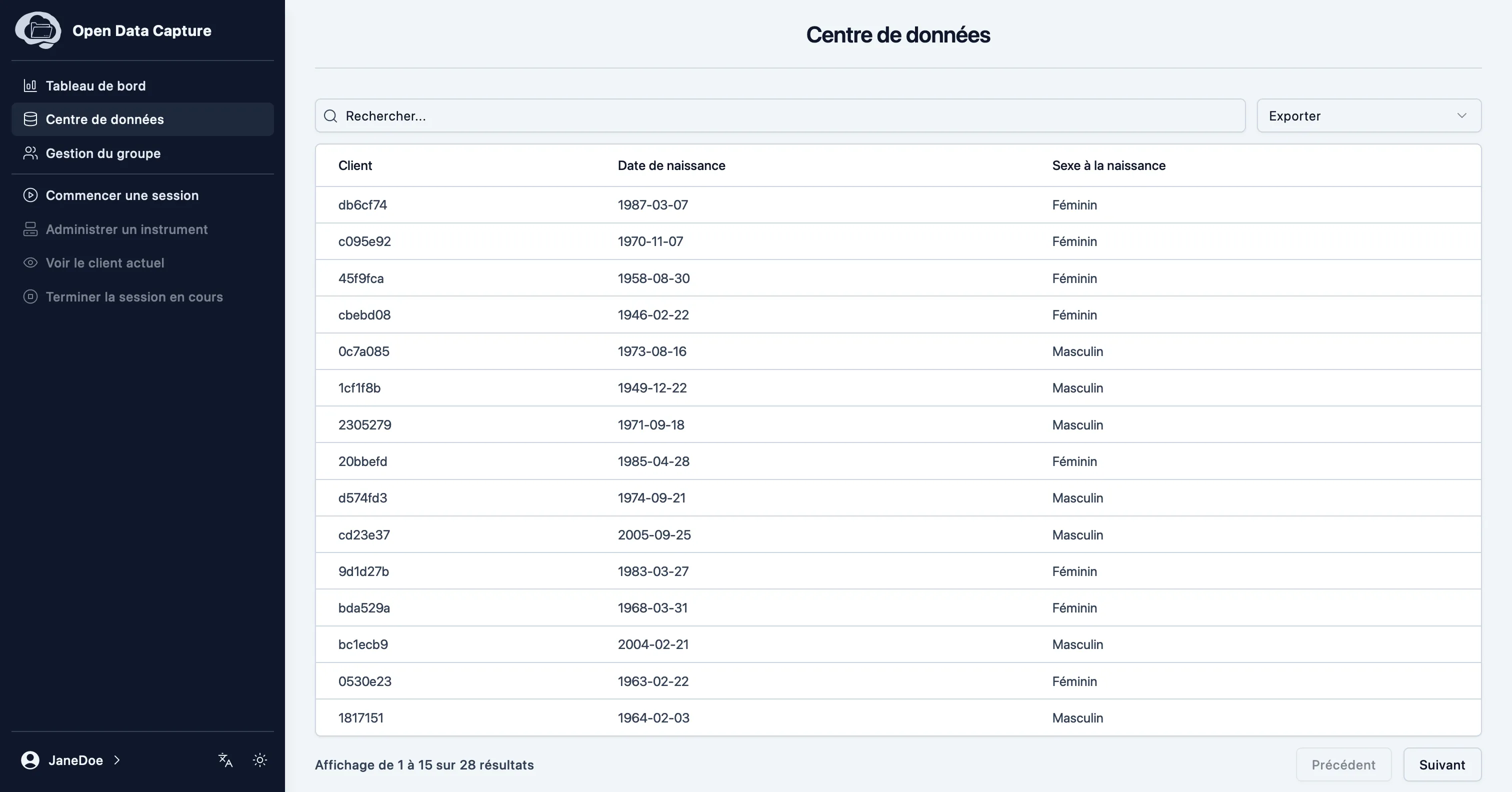The image size is (1512, 792).
Task: Open client 1cf1f8b row
Action: click(x=898, y=388)
